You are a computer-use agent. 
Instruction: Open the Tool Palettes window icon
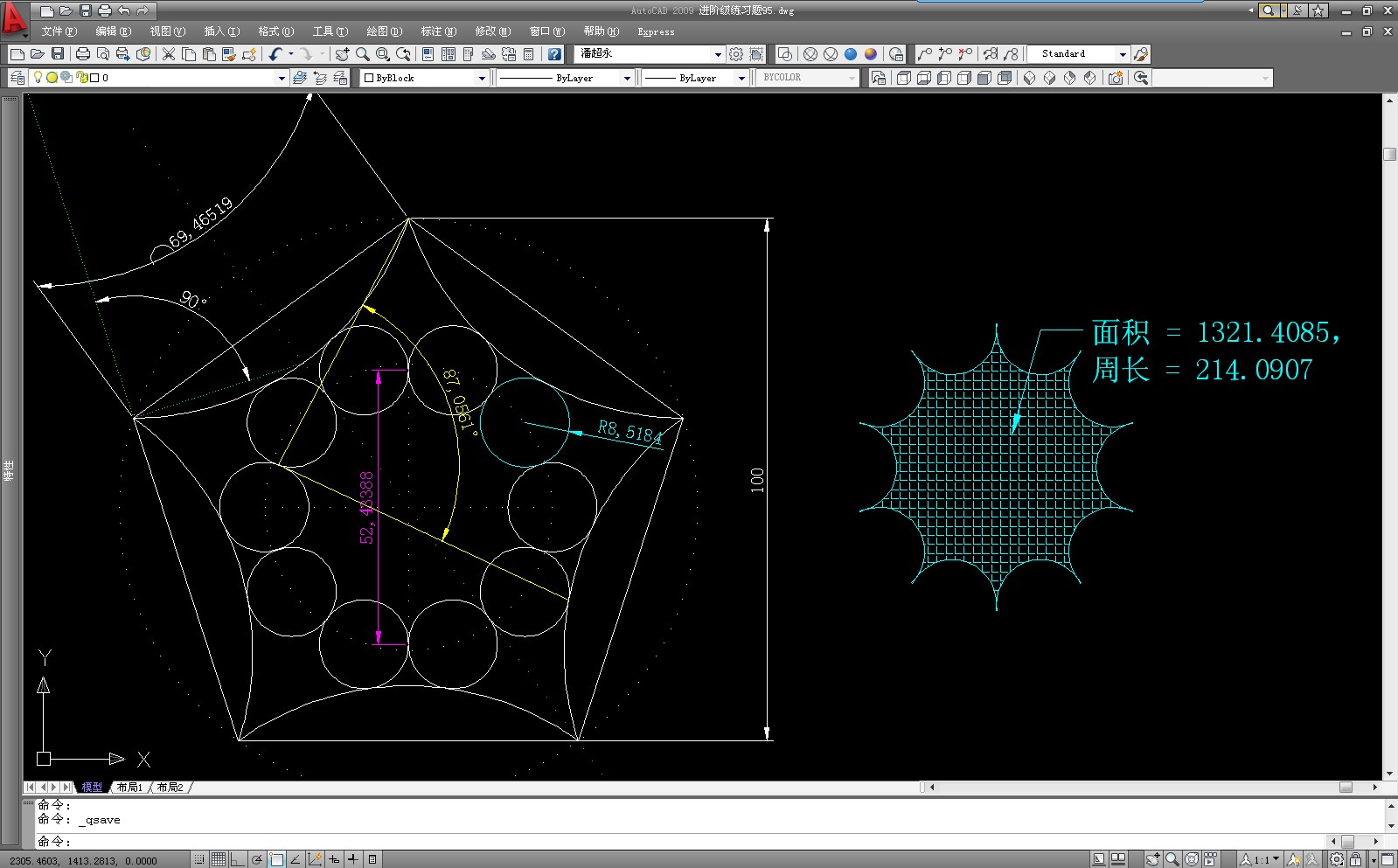468,54
